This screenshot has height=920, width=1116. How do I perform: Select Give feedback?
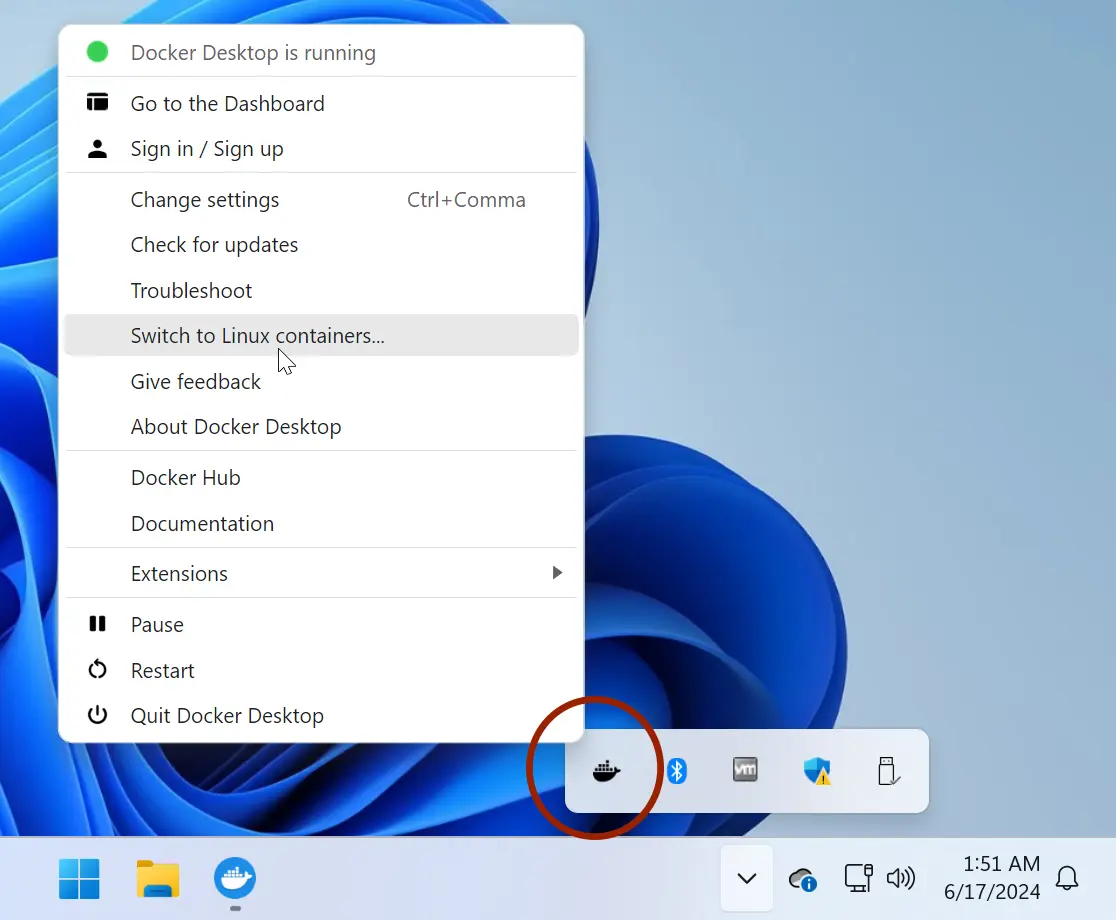[x=321, y=381]
